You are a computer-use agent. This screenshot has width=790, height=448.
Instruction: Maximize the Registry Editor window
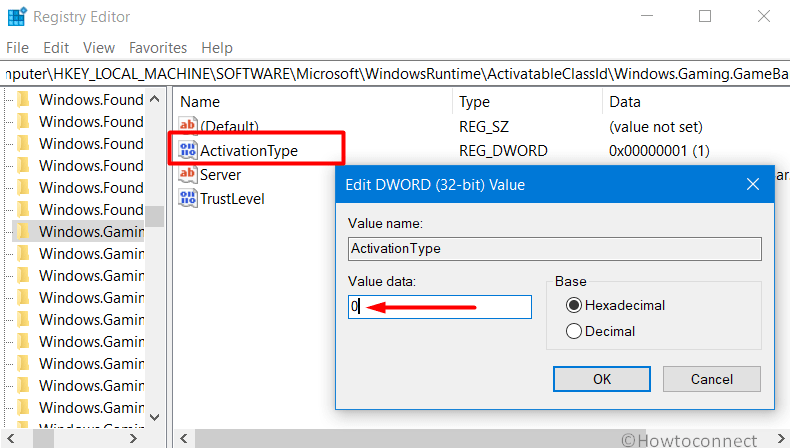point(705,16)
